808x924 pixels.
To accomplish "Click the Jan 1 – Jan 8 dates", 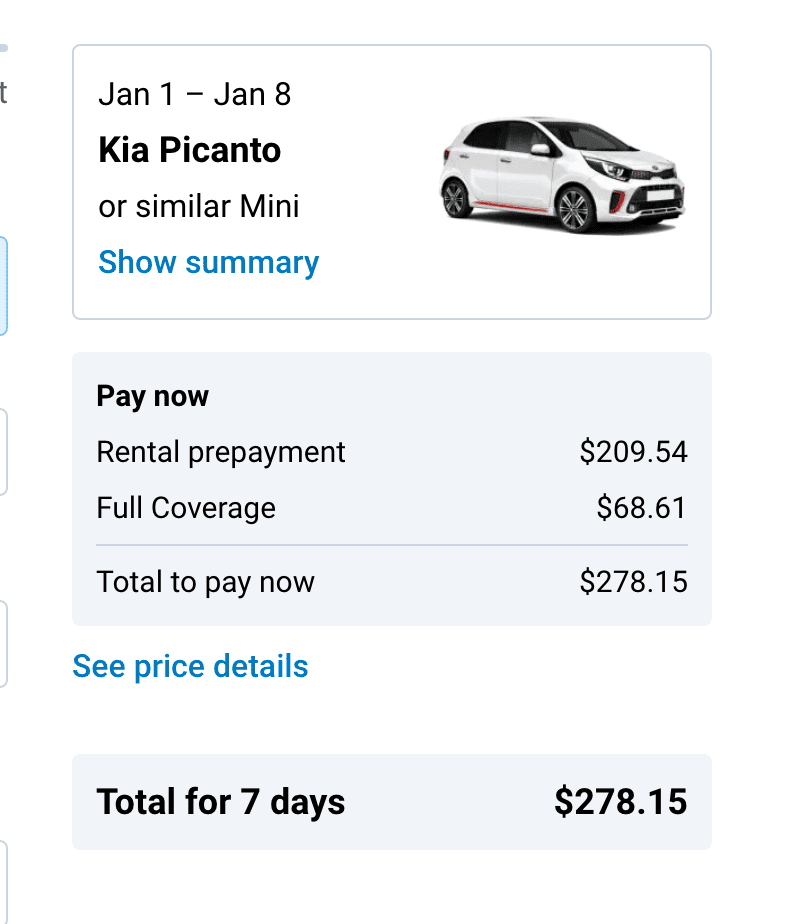I will click(195, 95).
